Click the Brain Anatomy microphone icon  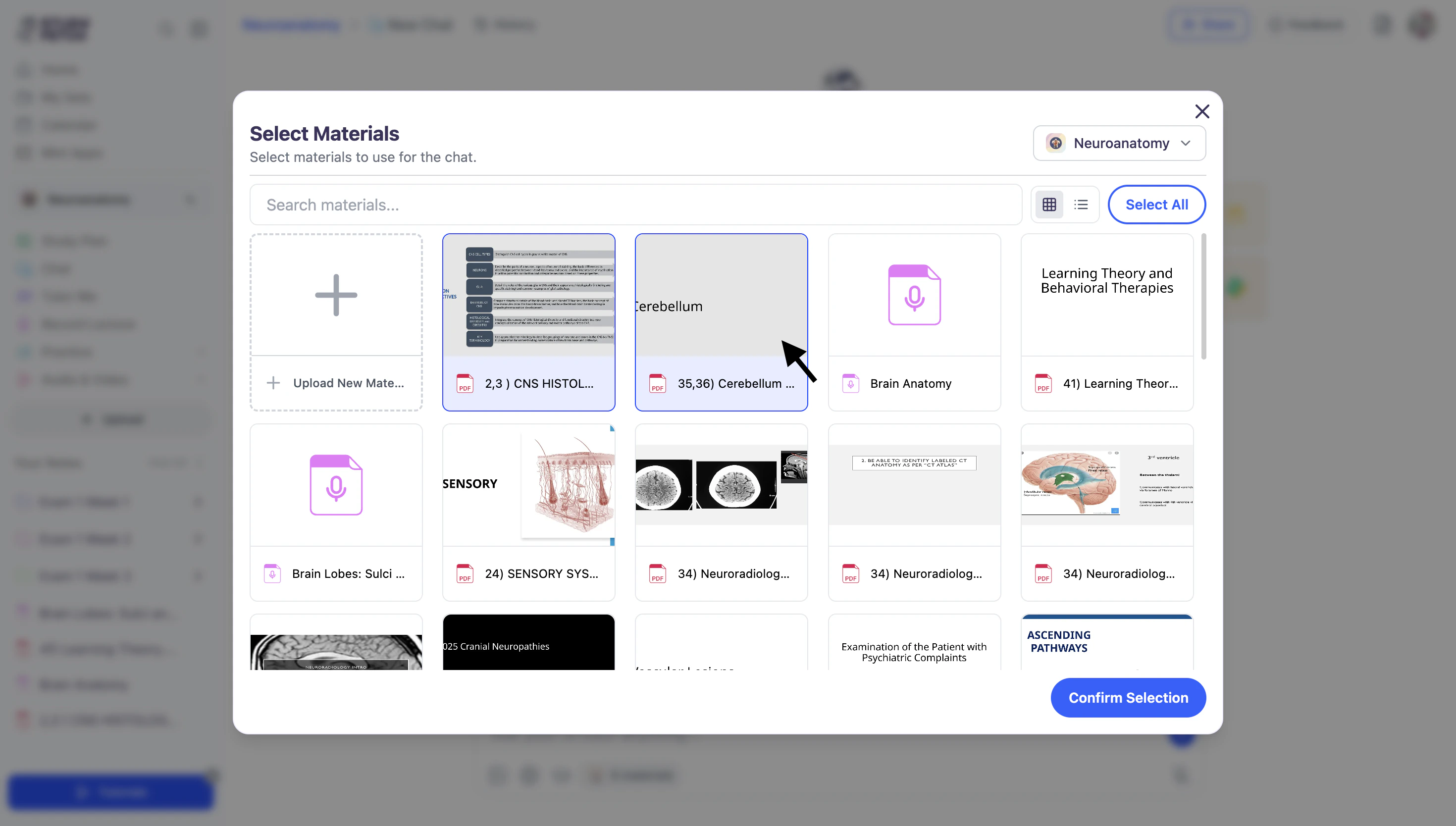(x=914, y=295)
